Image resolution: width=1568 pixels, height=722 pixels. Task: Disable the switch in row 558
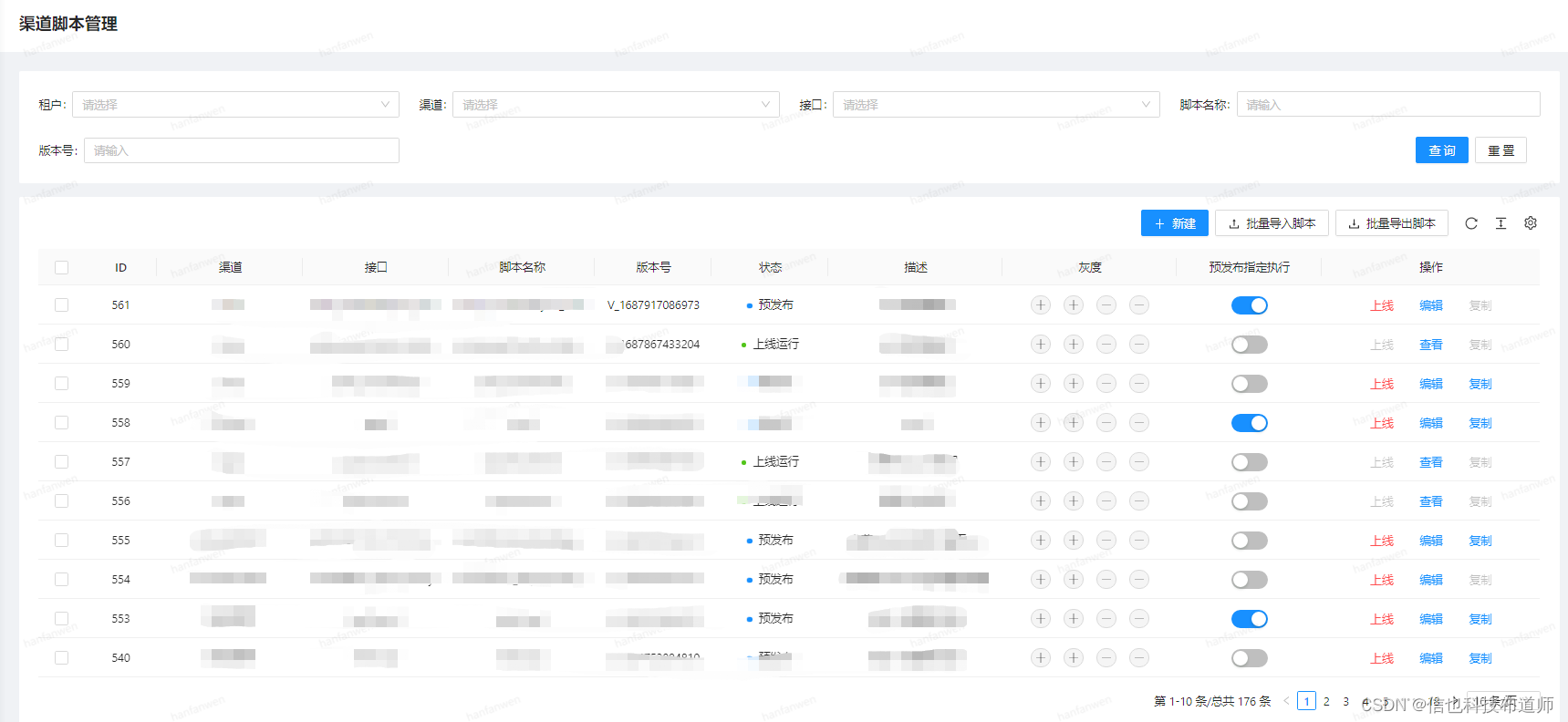[x=1250, y=423]
